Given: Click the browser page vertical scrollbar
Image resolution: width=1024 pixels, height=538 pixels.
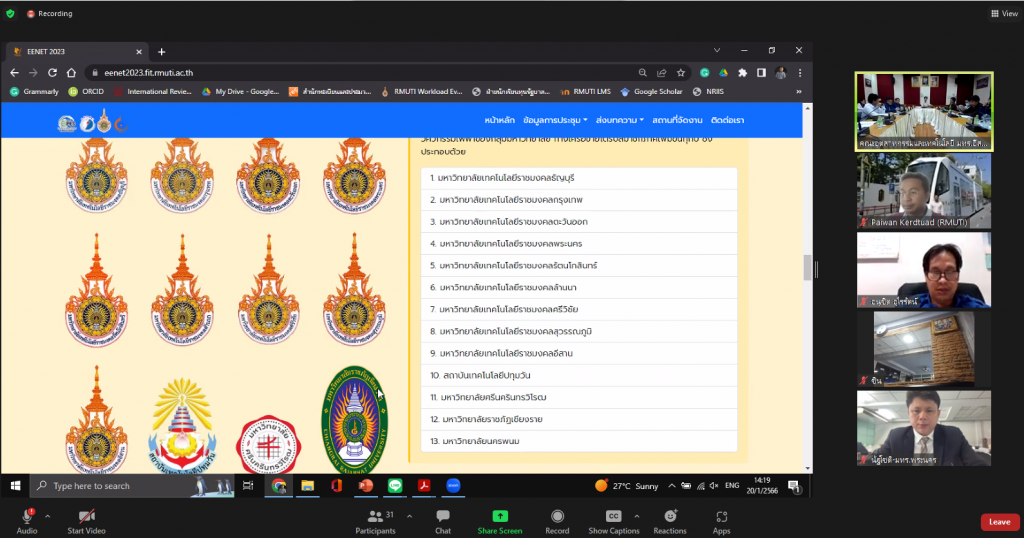Looking at the screenshot, I should 807,268.
